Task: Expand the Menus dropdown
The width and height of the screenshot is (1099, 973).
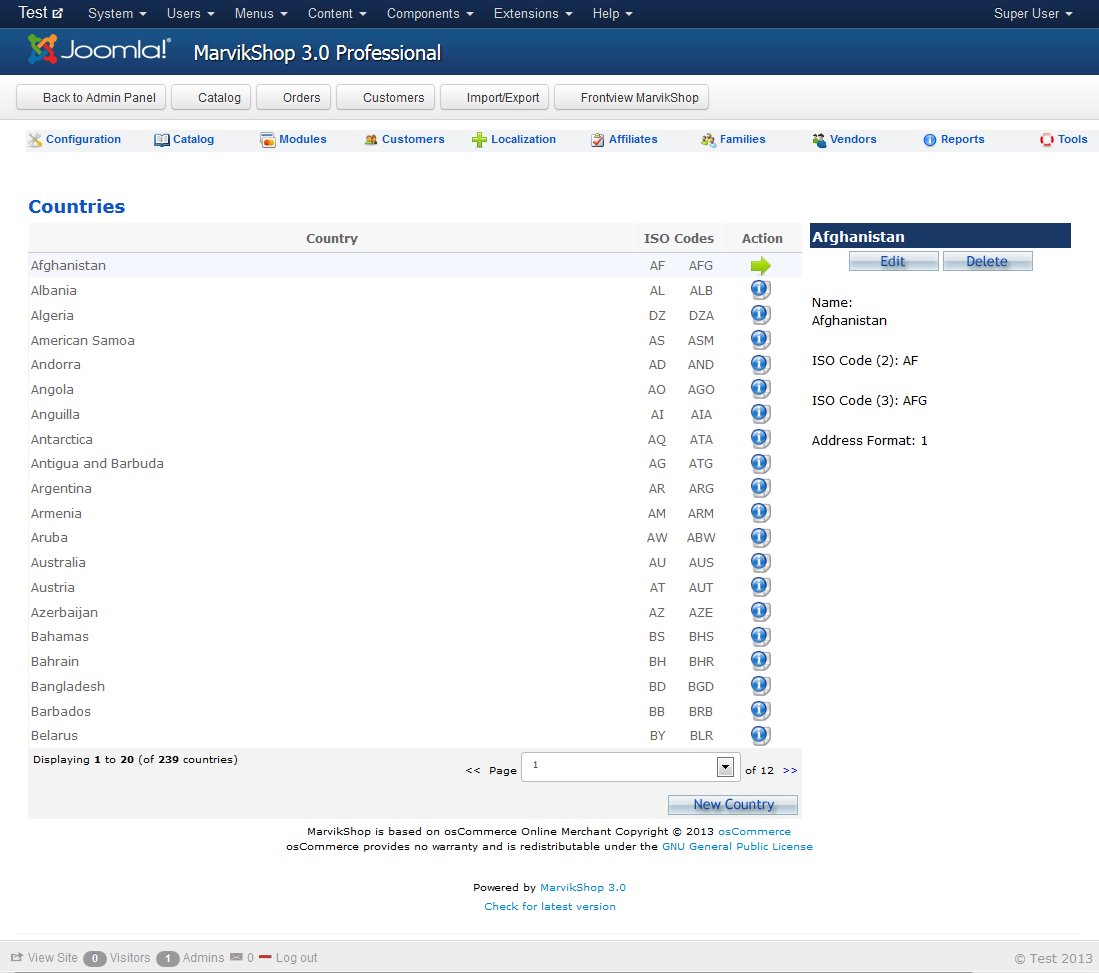Action: [x=261, y=13]
